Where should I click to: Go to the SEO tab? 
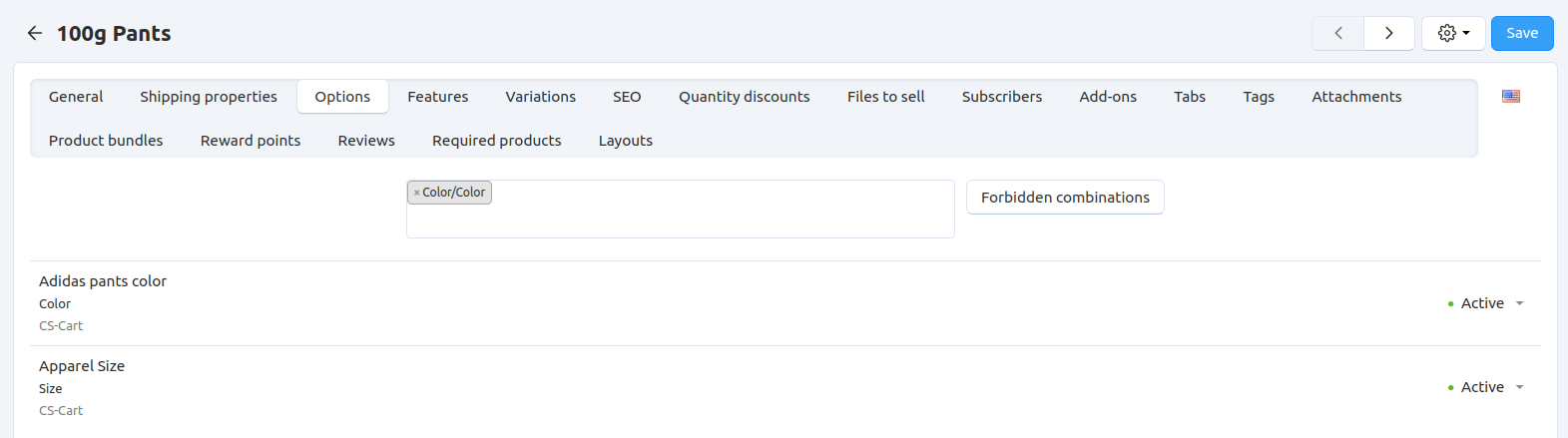point(627,97)
